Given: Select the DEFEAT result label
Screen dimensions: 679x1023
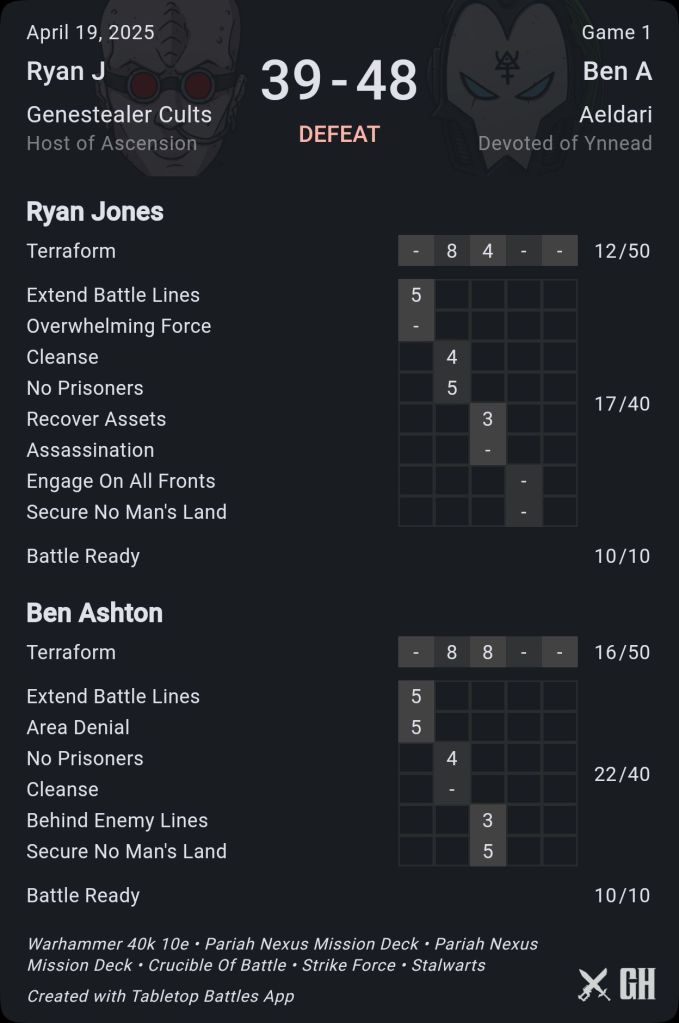Looking at the screenshot, I should coord(339,134).
